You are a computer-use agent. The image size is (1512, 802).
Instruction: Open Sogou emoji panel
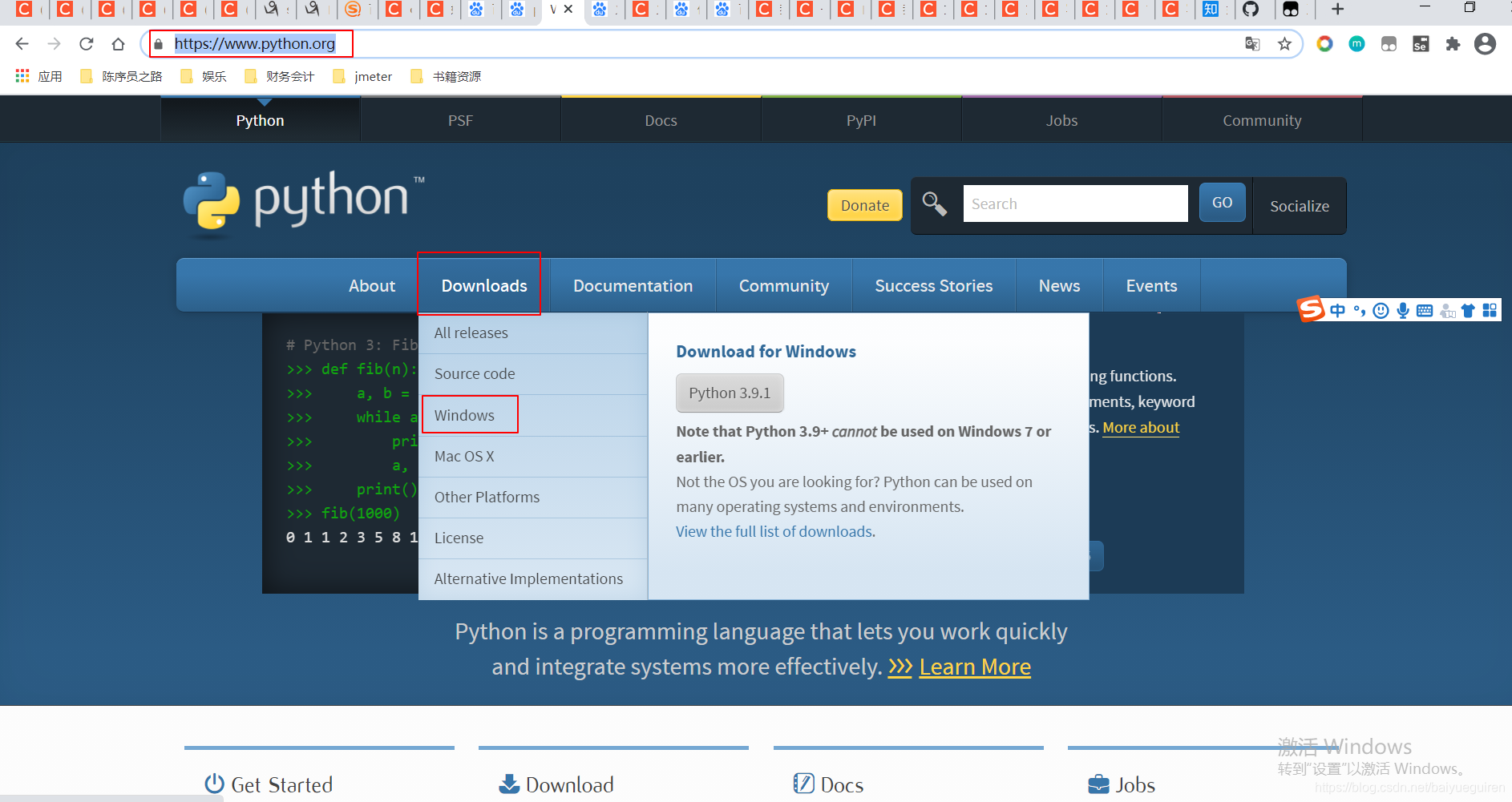point(1381,311)
